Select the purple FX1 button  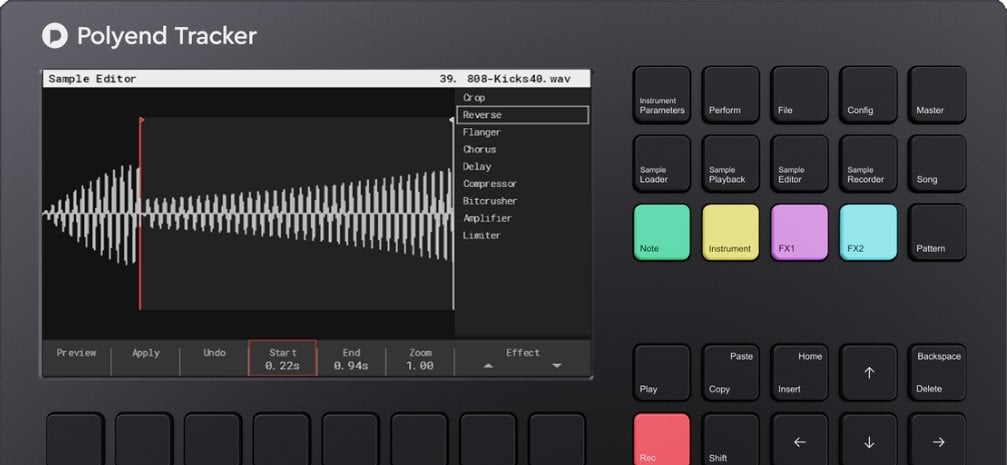coord(799,232)
